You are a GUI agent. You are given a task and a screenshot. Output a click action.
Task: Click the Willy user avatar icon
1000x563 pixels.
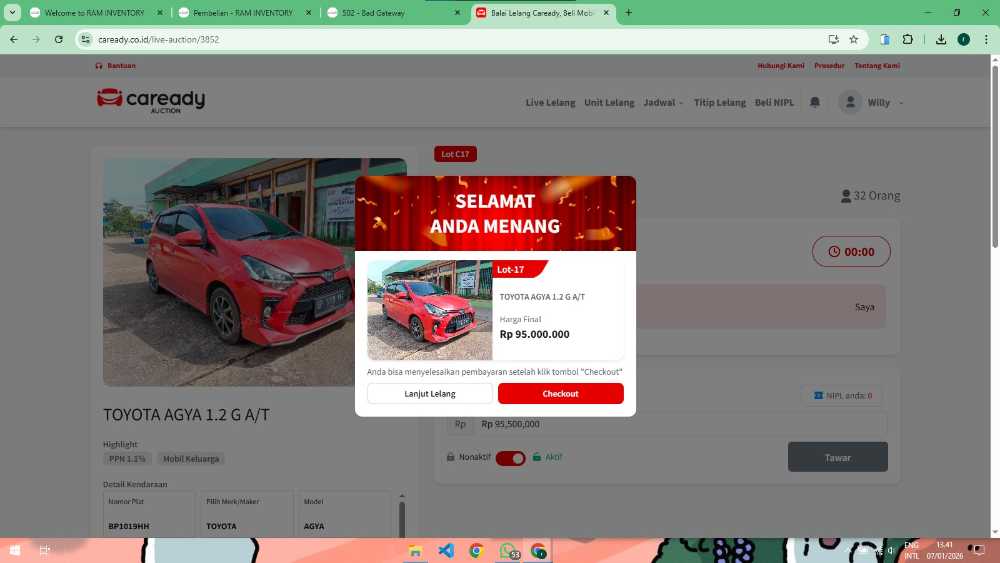[850, 102]
